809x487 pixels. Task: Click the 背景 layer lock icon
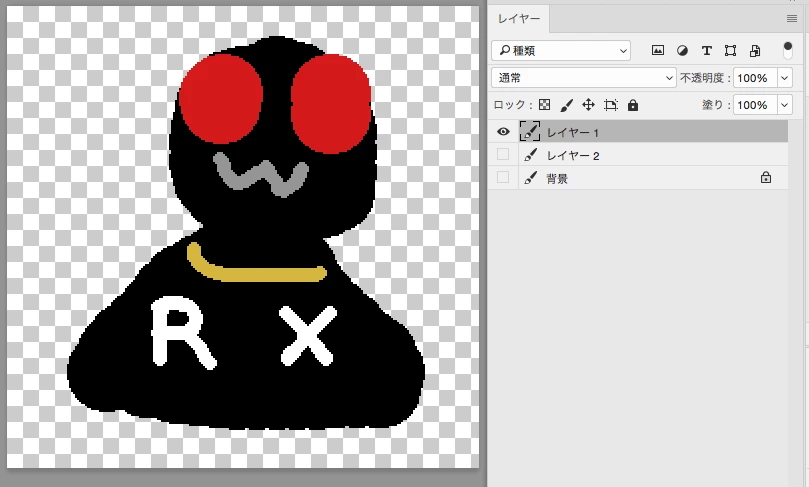(766, 177)
